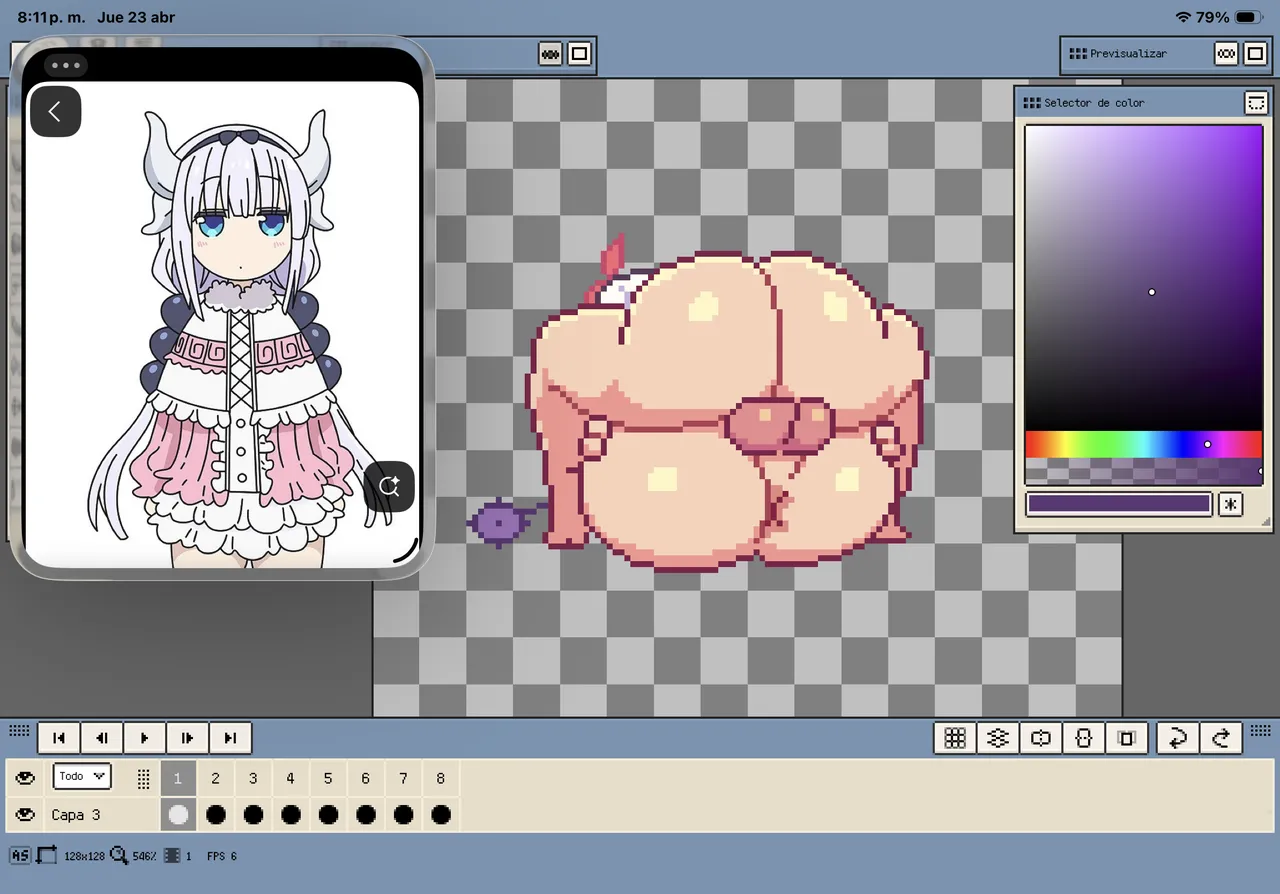
Task: Select frame number 4 in the timeline header
Action: click(290, 778)
